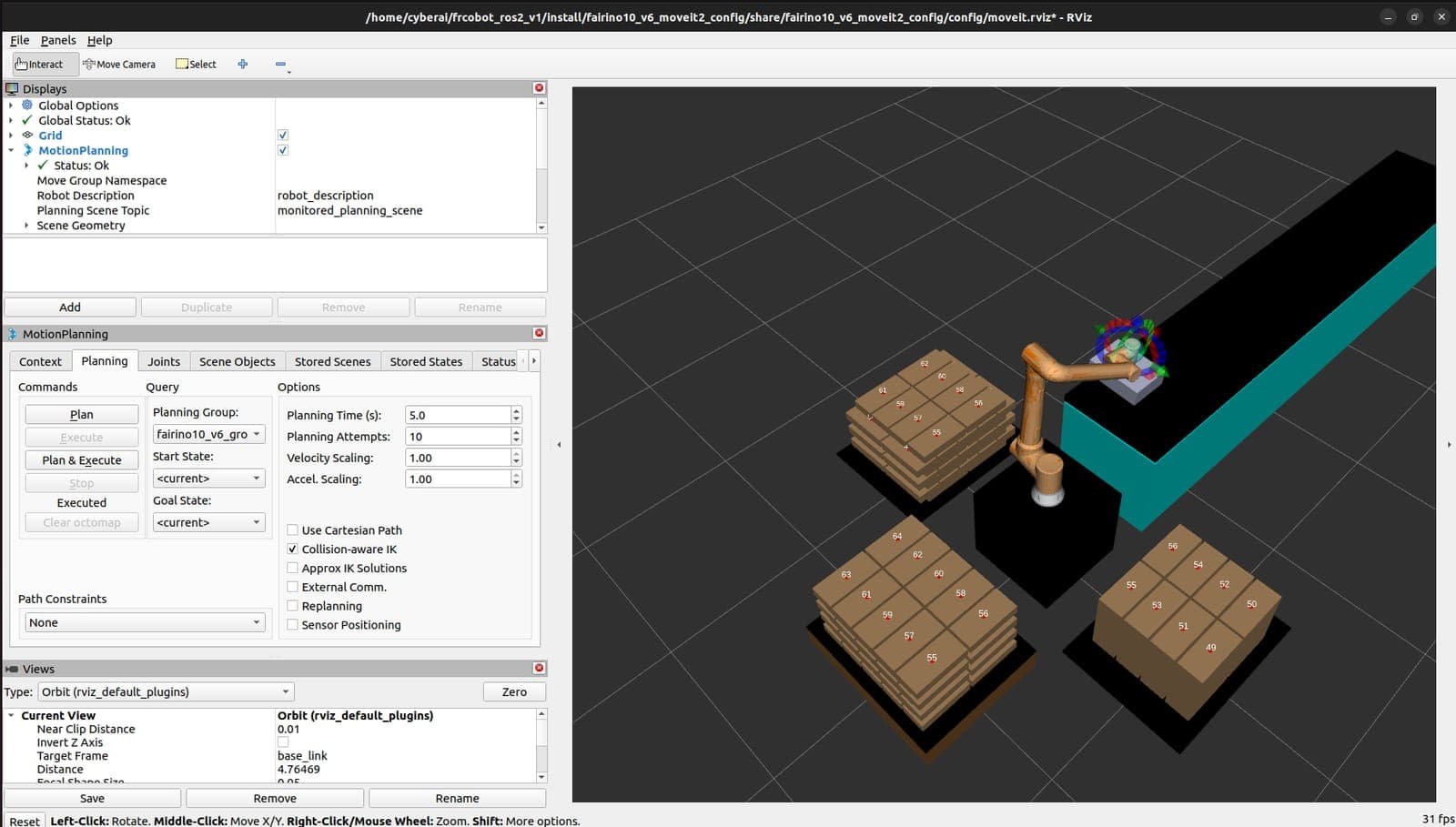
Task: Enable Sensor Positioning option
Action: pos(292,624)
